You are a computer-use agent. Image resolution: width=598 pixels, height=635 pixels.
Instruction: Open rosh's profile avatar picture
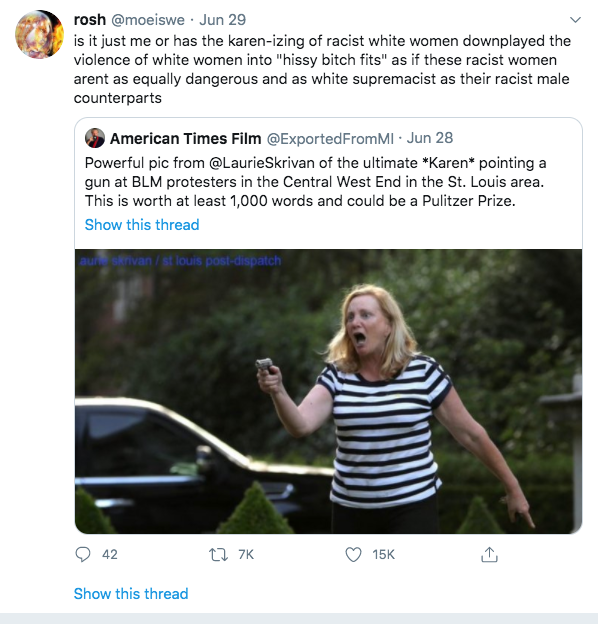(39, 34)
